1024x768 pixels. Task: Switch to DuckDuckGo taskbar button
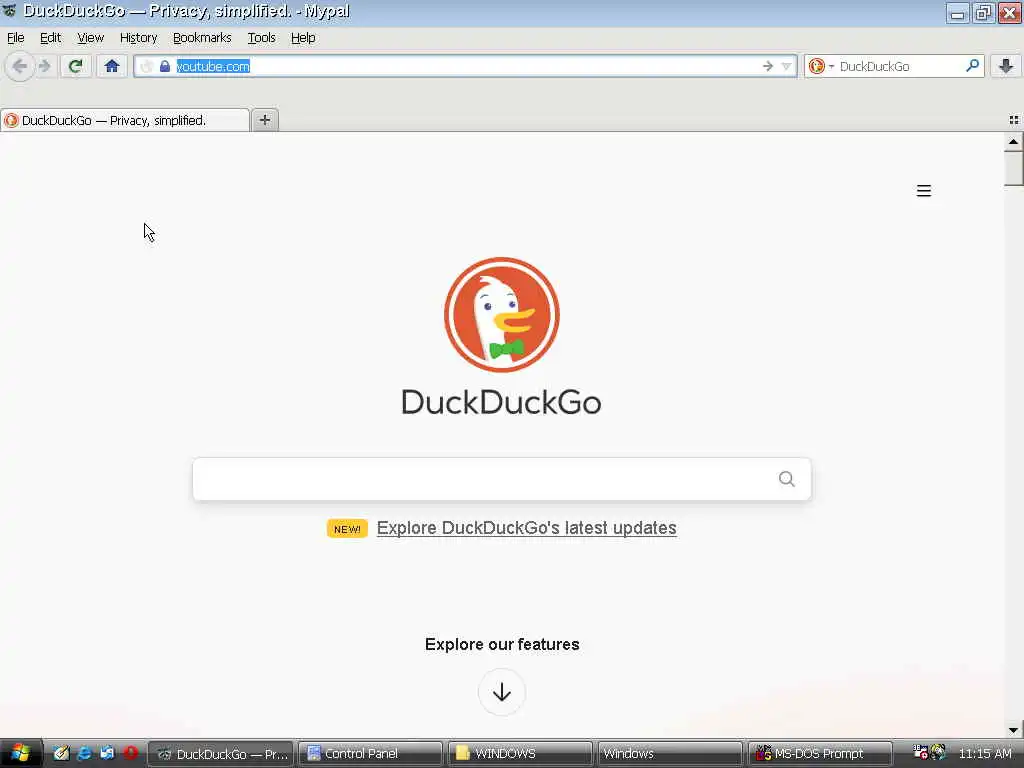221,754
